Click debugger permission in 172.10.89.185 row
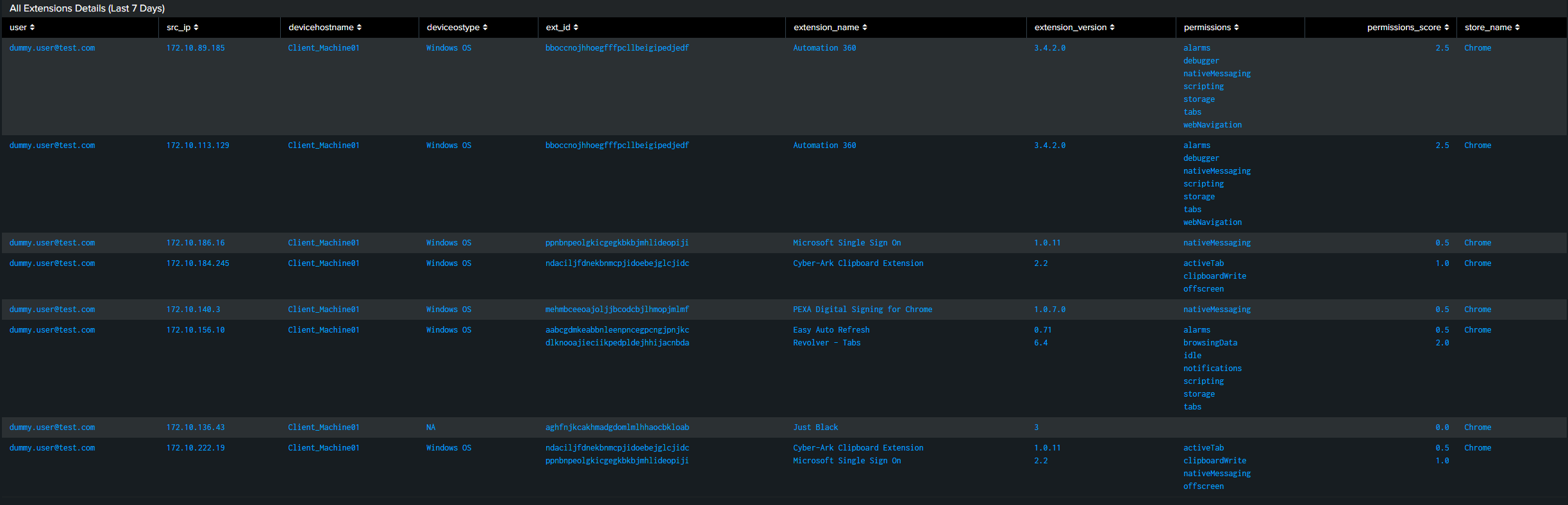 [x=1201, y=61]
